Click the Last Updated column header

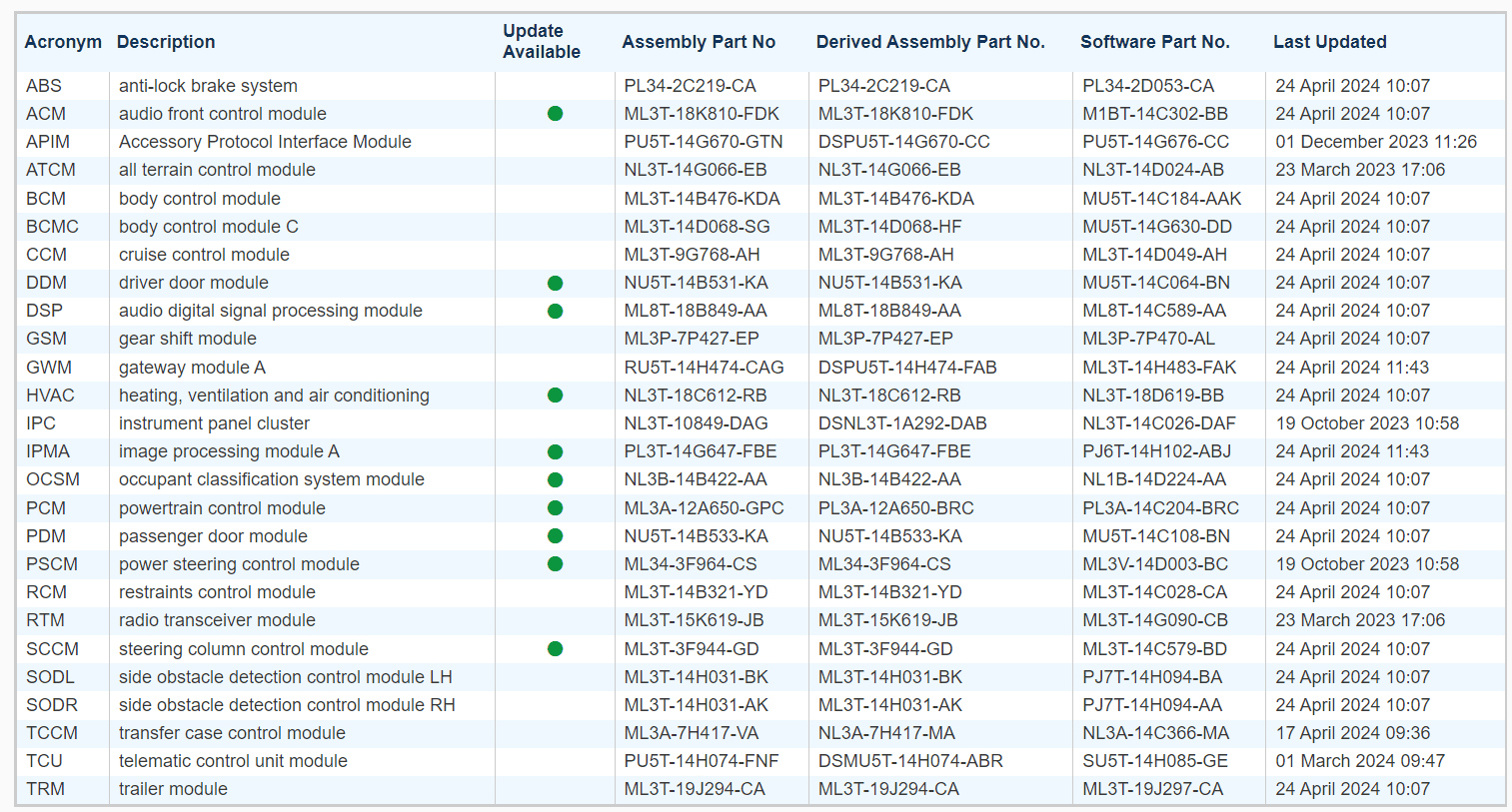1329,42
